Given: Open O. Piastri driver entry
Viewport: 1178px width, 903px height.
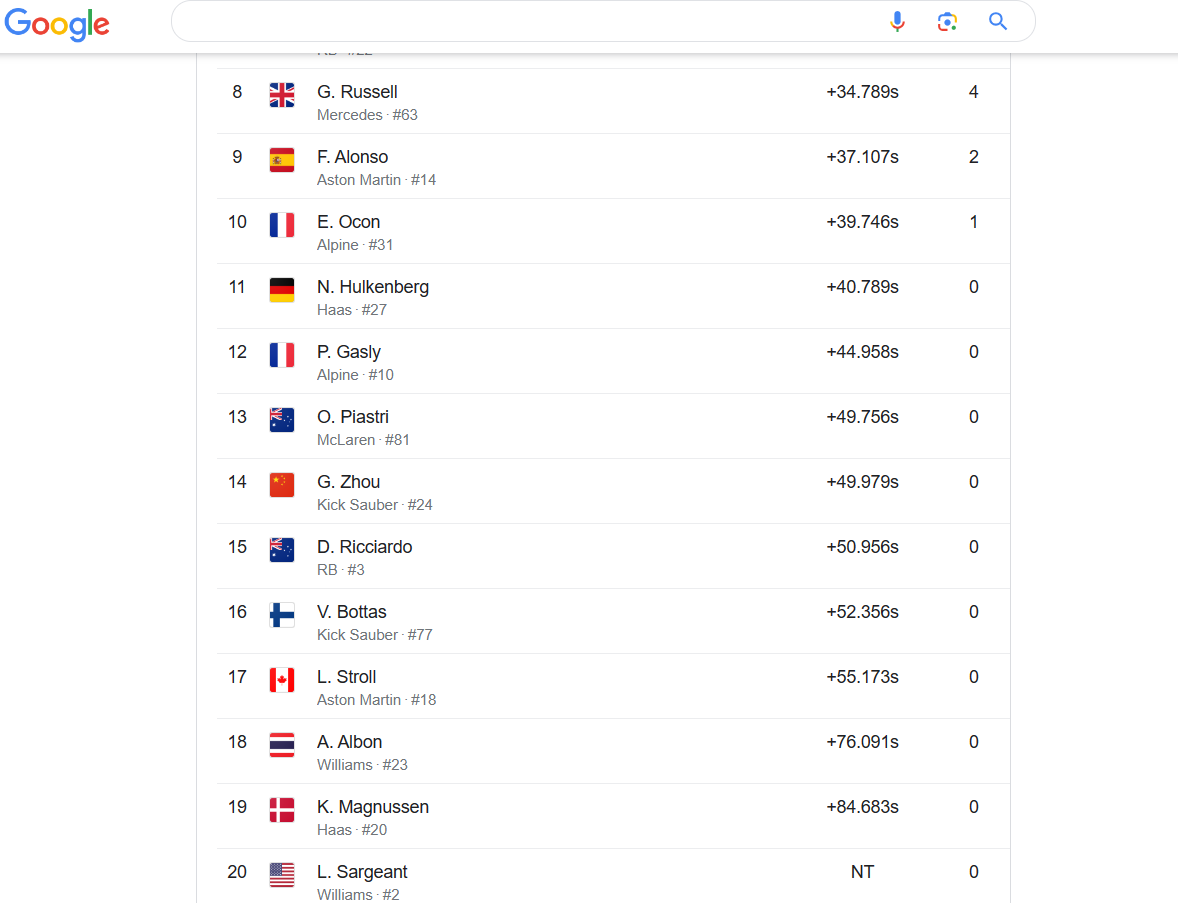Looking at the screenshot, I should point(613,426).
